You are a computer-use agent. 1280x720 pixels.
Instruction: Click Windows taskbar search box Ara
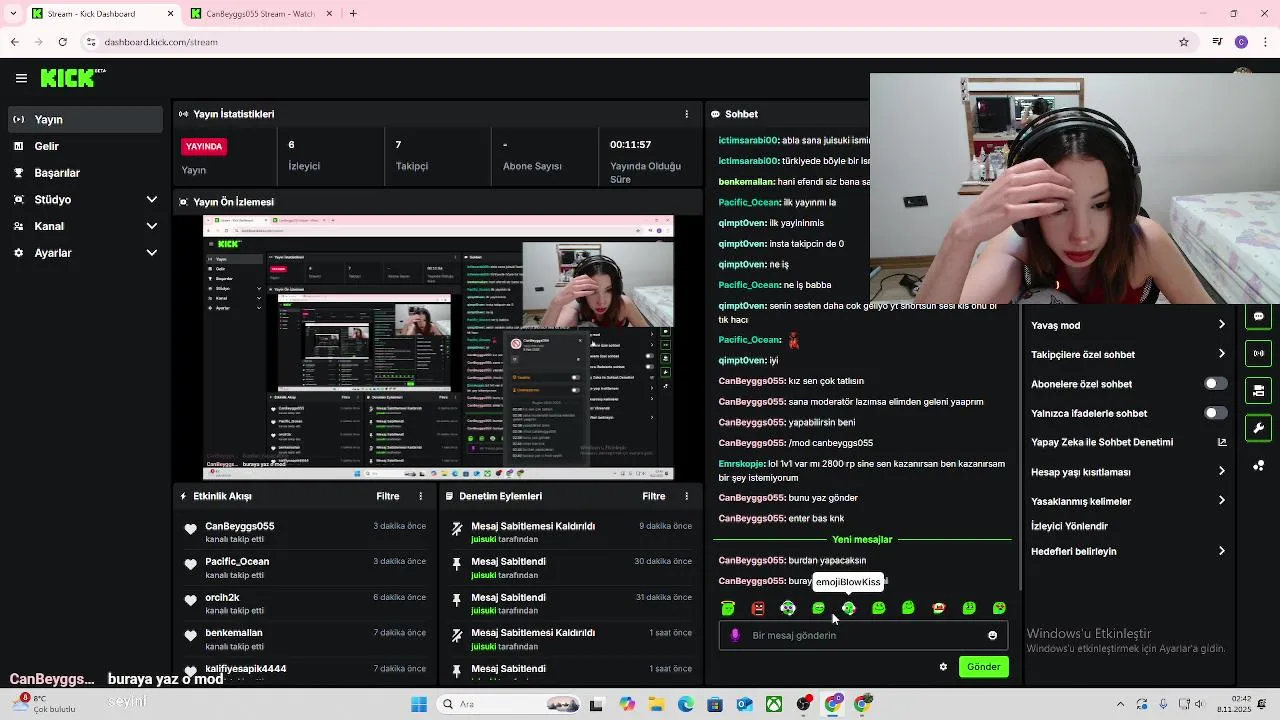508,704
